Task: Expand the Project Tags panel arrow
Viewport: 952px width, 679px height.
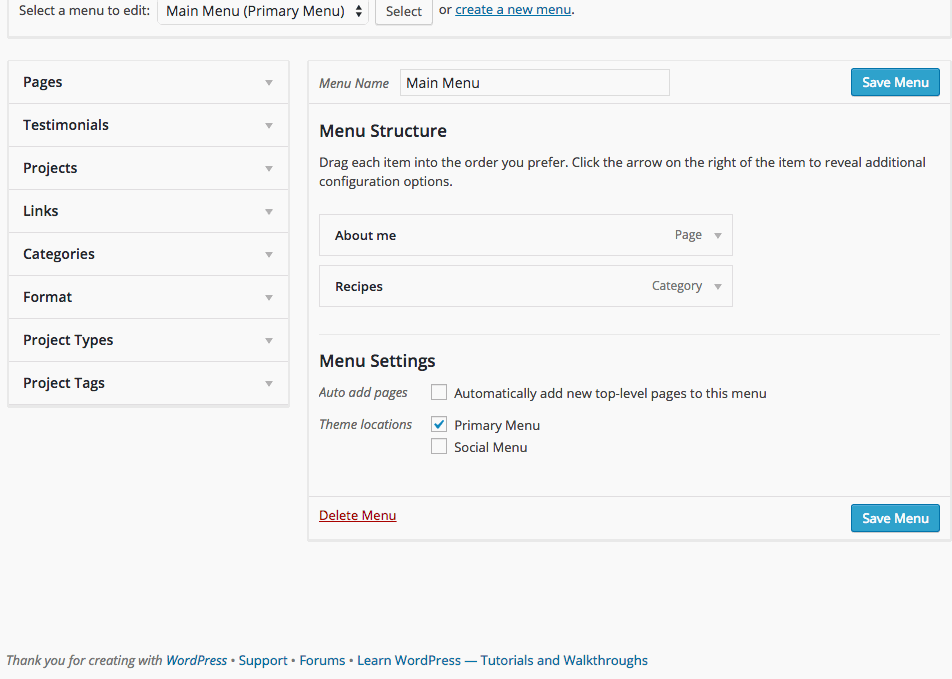Action: pyautogui.click(x=269, y=384)
